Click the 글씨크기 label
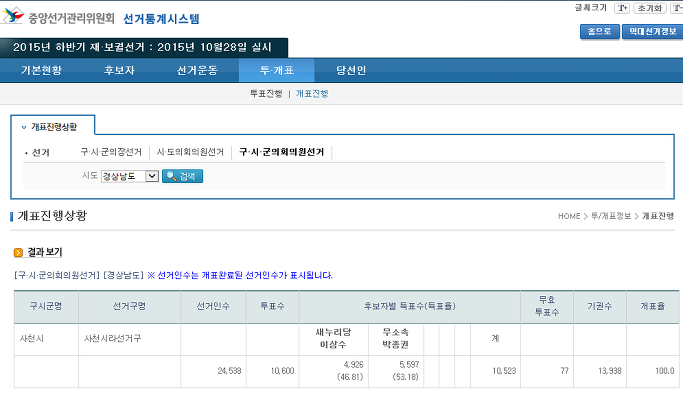 coord(591,8)
